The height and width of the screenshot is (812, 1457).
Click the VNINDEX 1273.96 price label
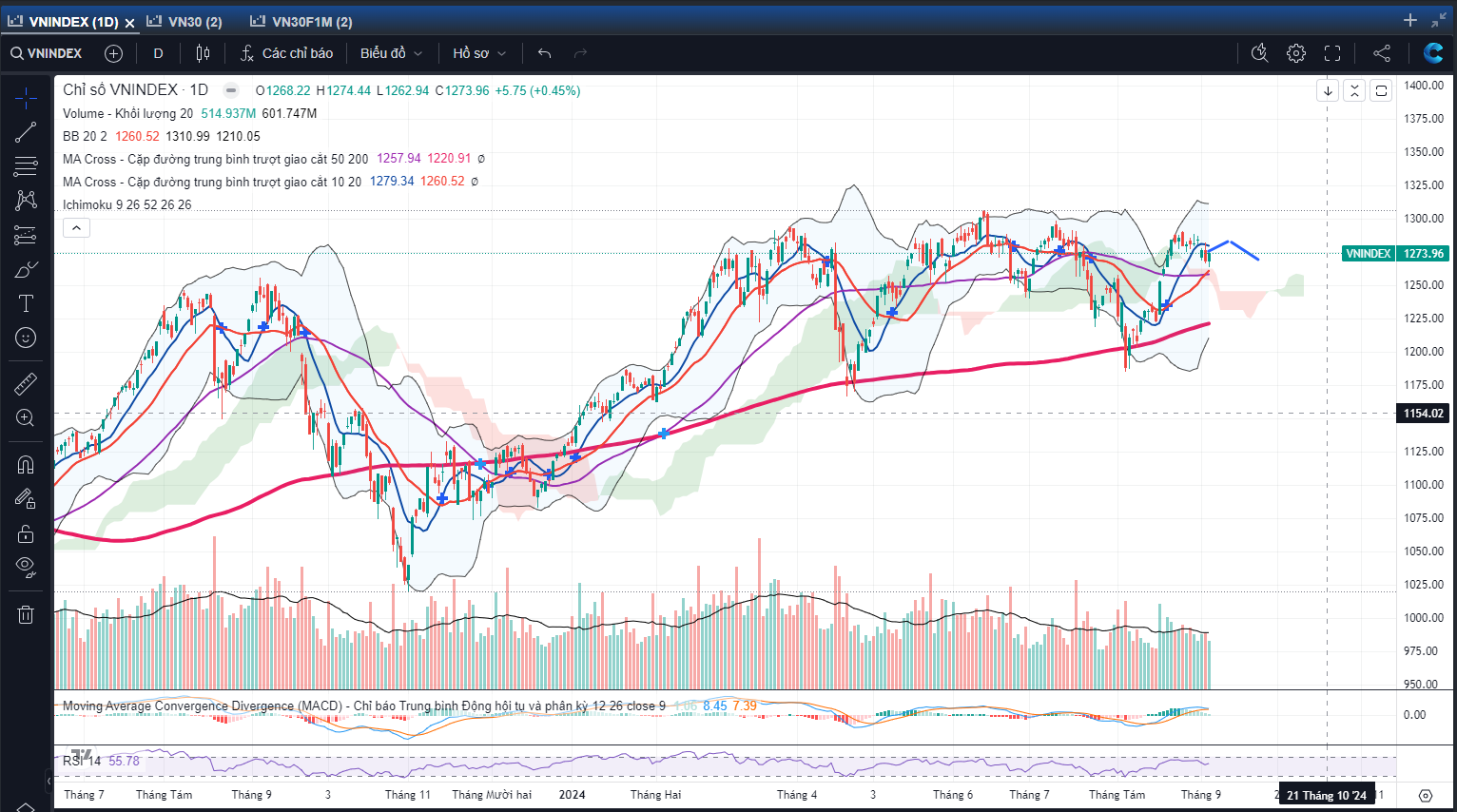(x=1395, y=254)
